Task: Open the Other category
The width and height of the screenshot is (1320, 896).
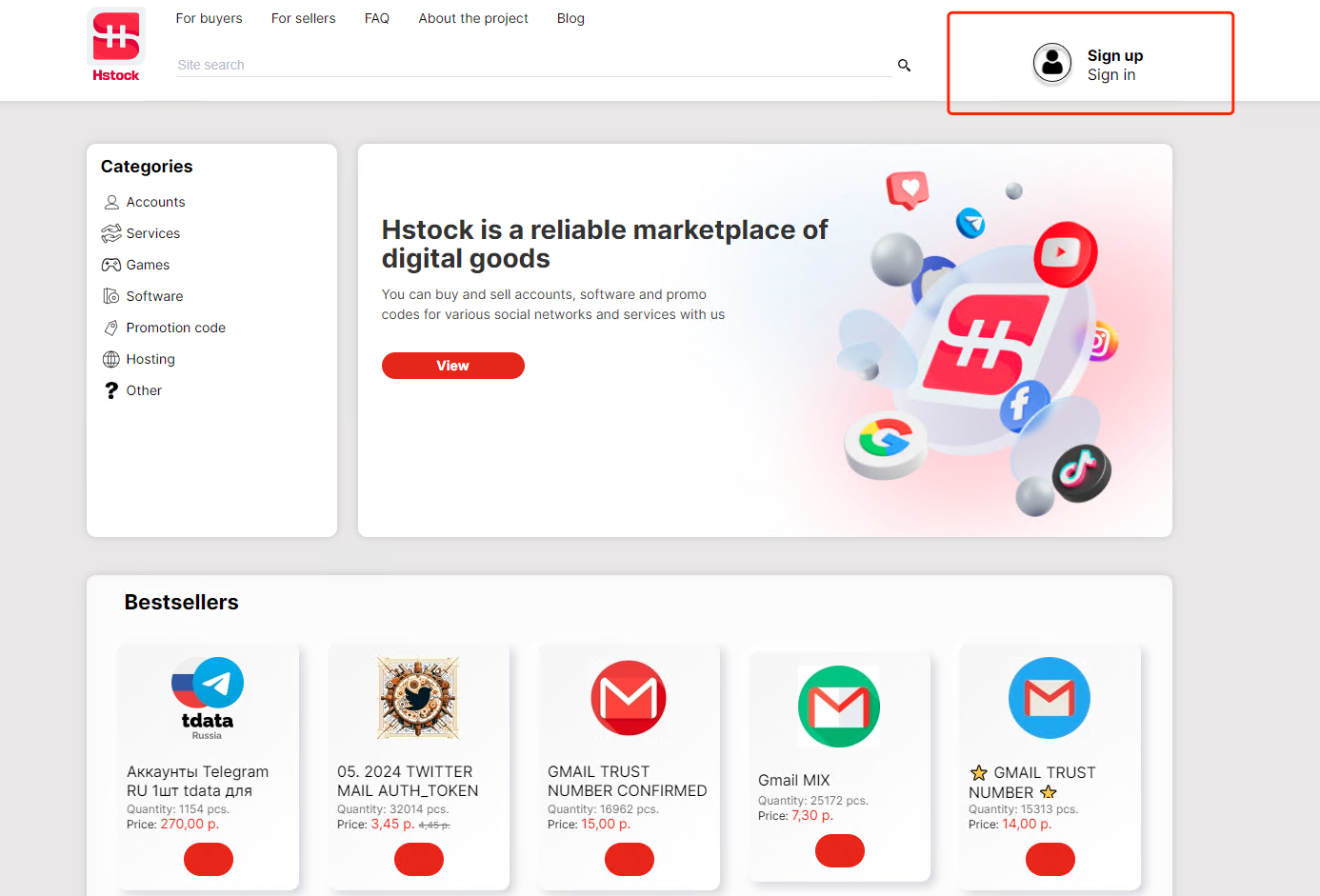Action: (144, 390)
